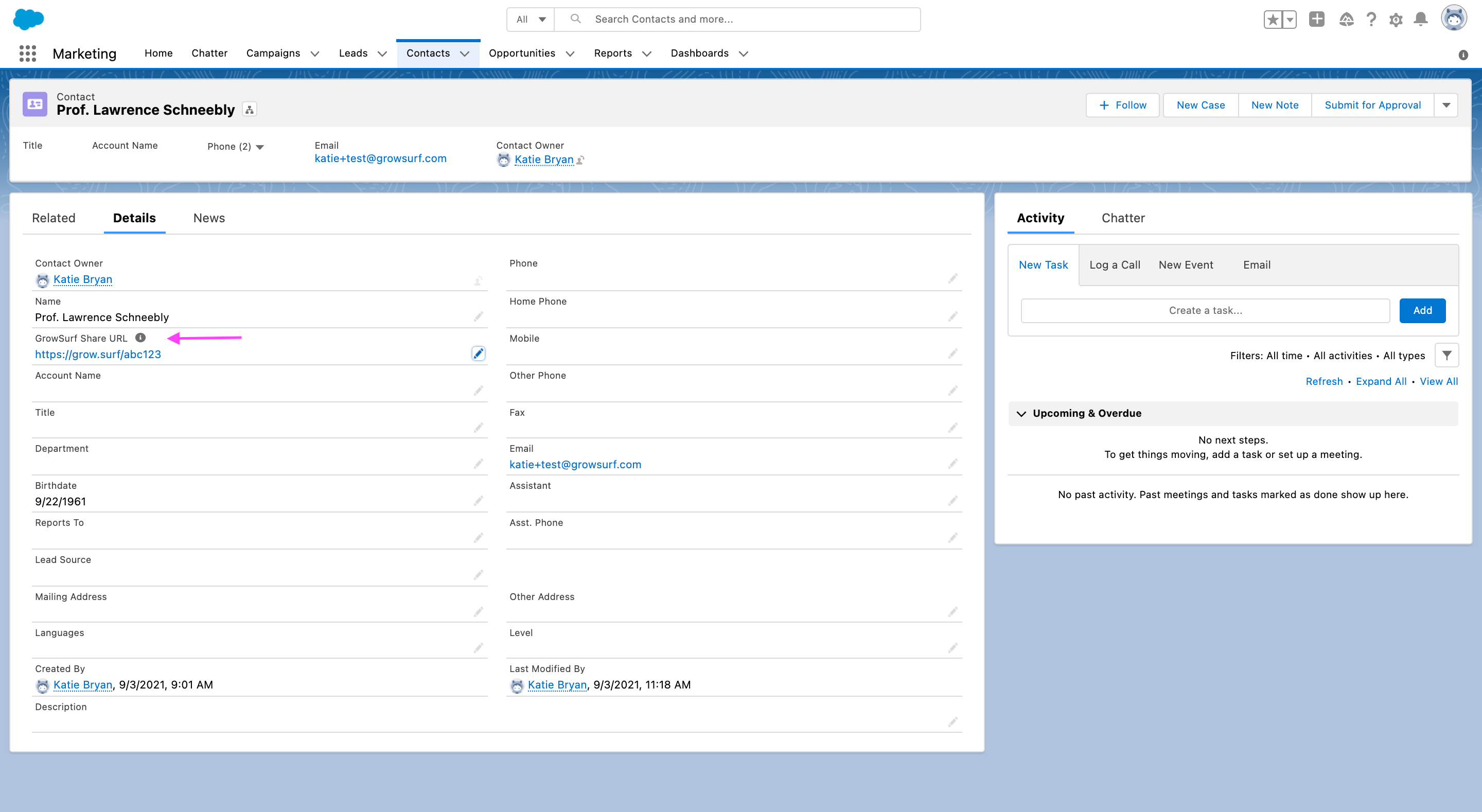This screenshot has width=1482, height=812.
Task: Collapse the Upcoming & Overdue section
Action: point(1022,413)
